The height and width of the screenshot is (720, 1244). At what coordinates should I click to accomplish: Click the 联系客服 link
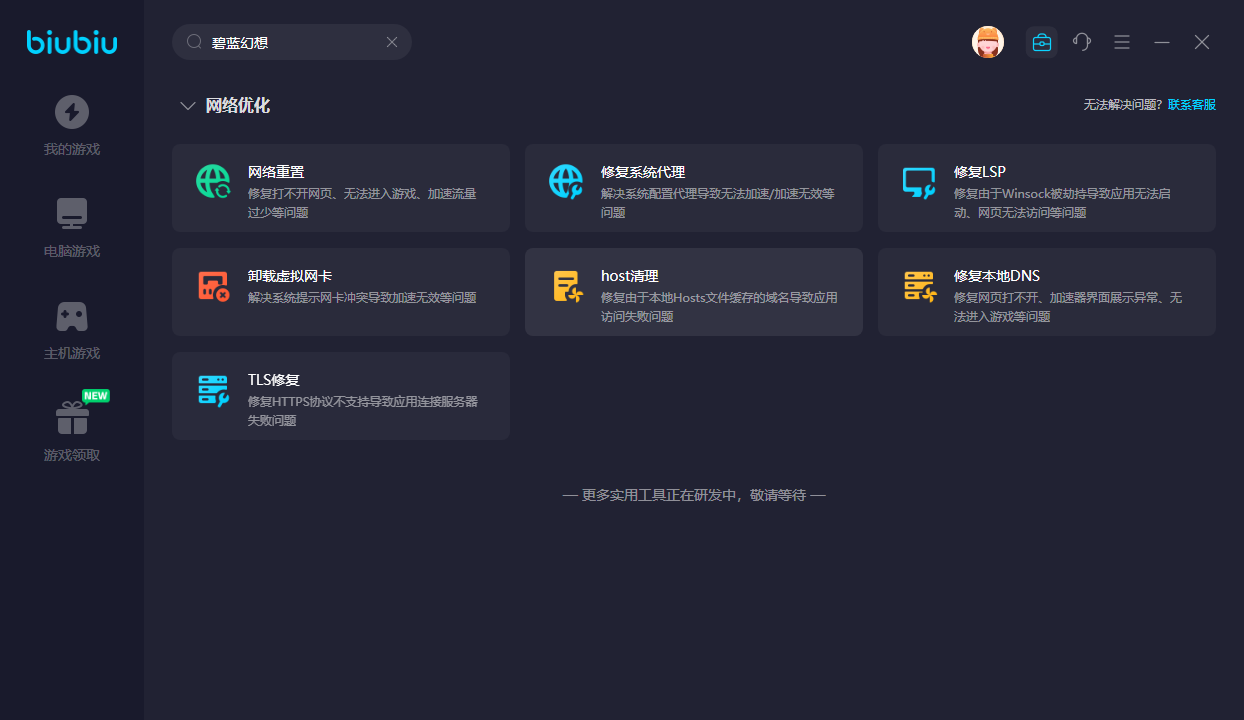(x=1191, y=105)
